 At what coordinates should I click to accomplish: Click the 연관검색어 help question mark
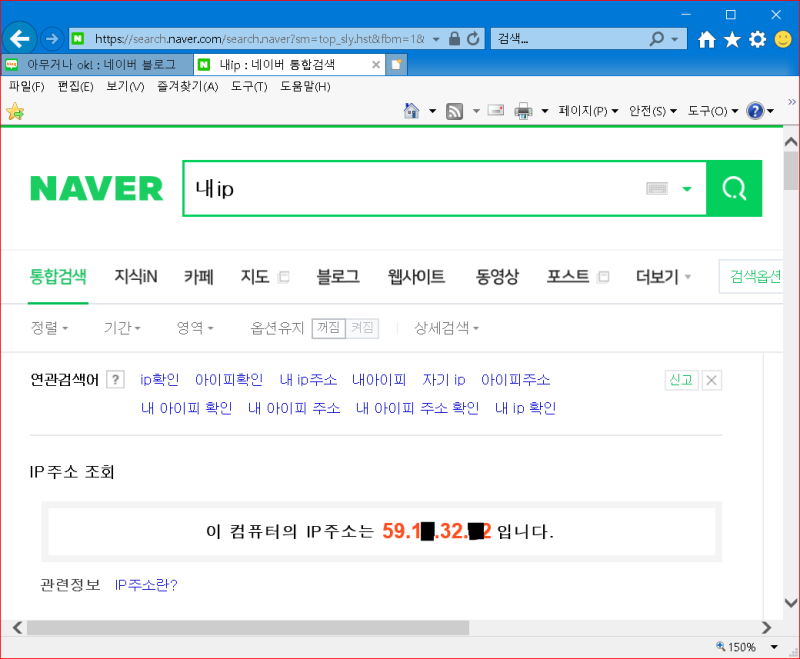click(116, 380)
